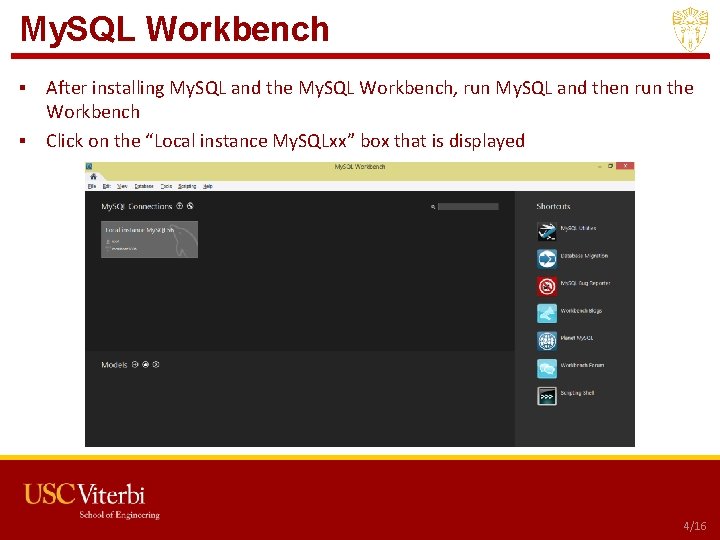Click into the connections search field
The width and height of the screenshot is (720, 540).
tap(468, 207)
